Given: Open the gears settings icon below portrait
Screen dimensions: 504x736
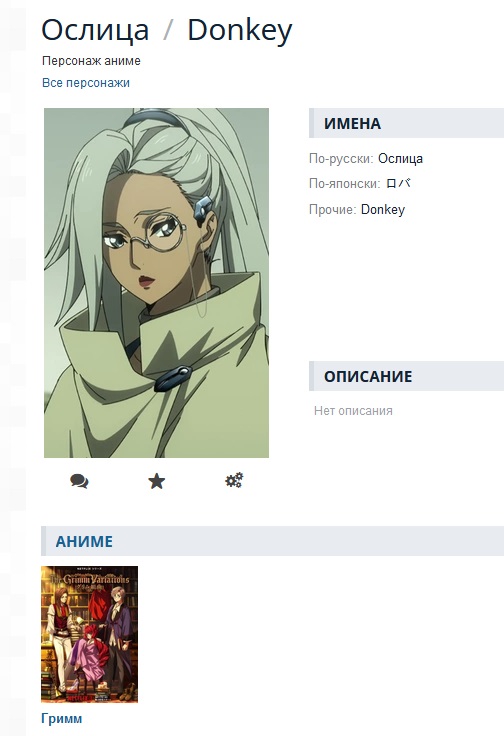Looking at the screenshot, I should (234, 480).
